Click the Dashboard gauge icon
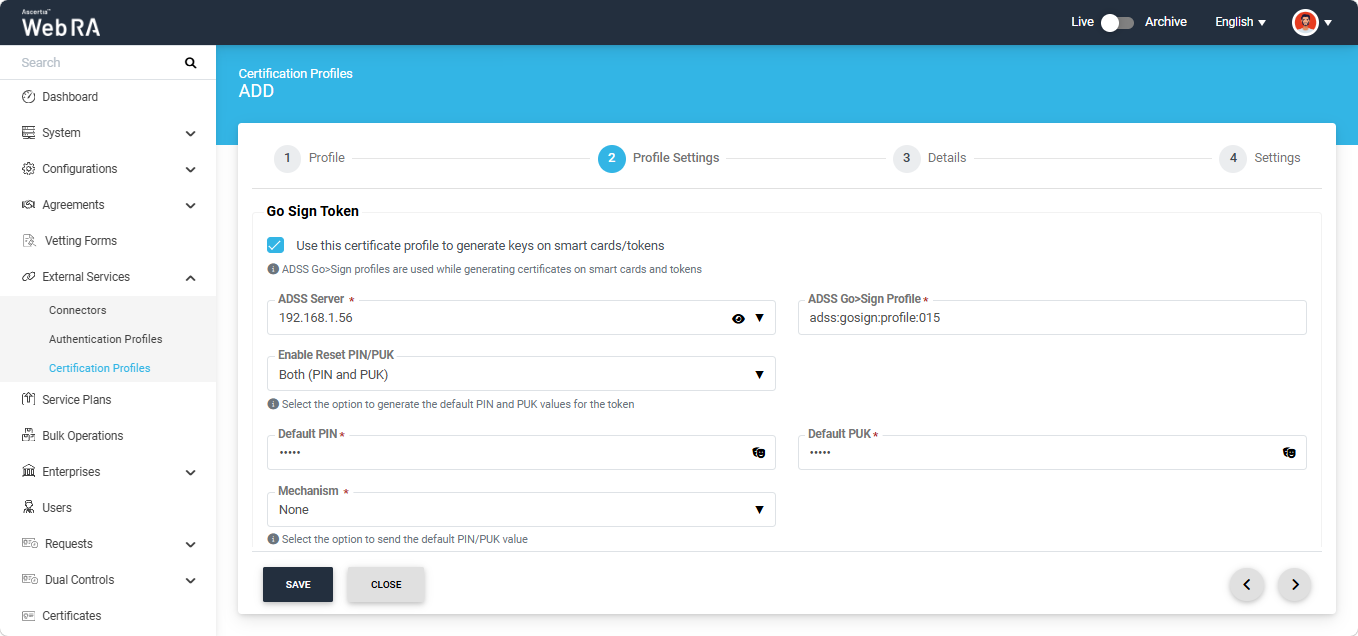Screen dimensions: 1358x636 click(x=28, y=97)
